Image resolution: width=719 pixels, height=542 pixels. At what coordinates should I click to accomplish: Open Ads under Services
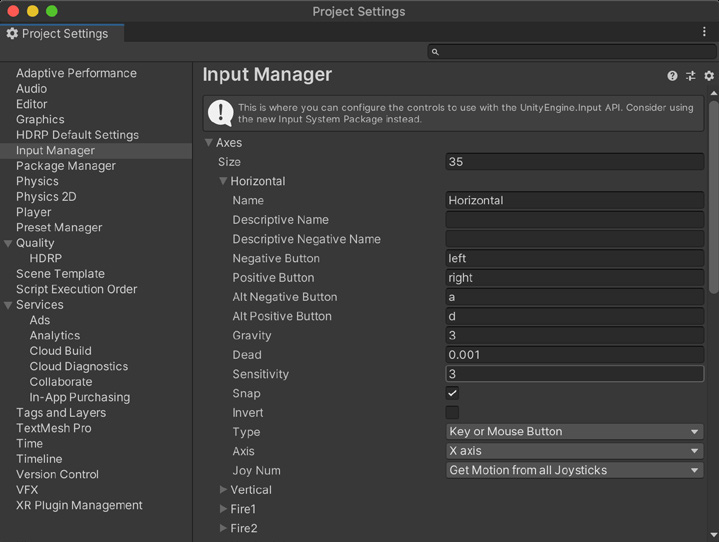40,320
